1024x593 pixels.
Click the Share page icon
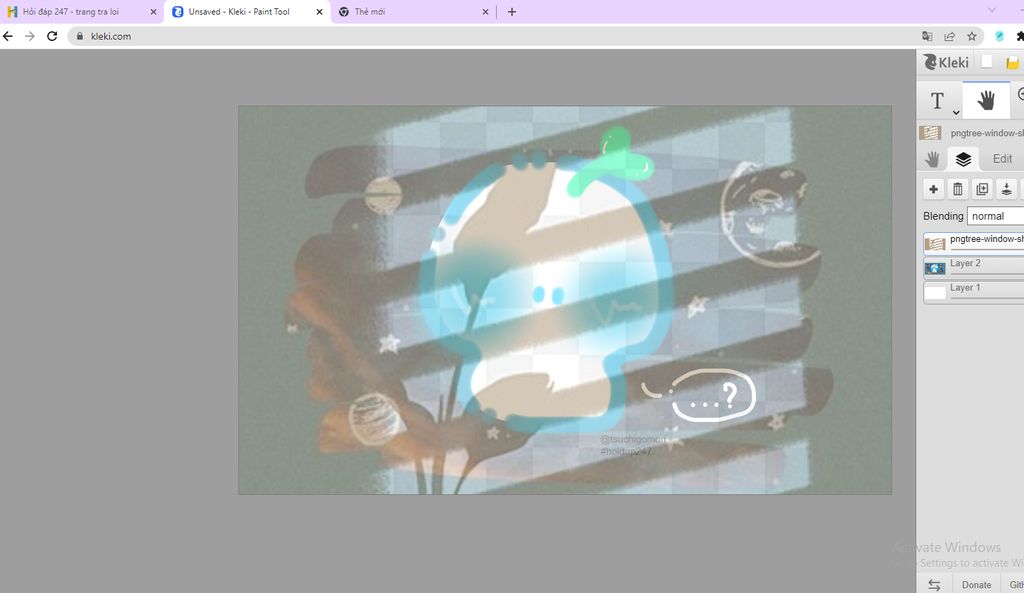point(950,36)
